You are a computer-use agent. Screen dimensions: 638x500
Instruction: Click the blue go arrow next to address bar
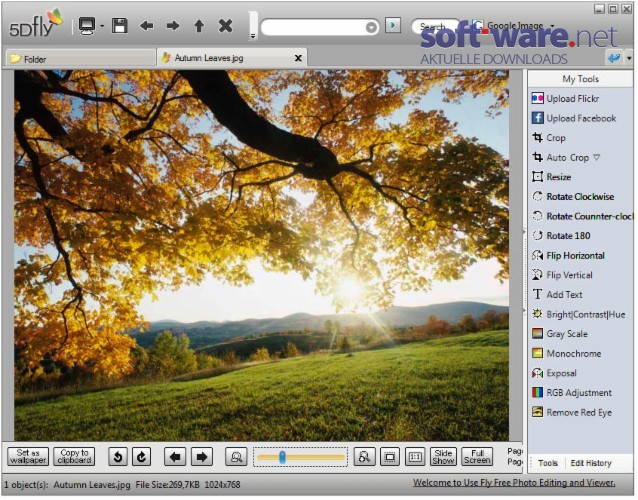(393, 26)
